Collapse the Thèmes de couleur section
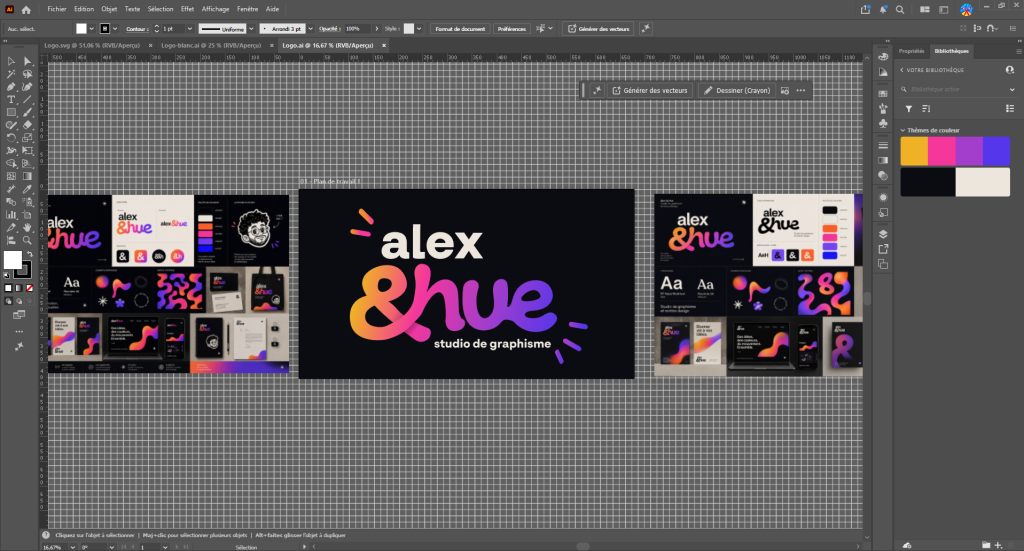The image size is (1024, 551). click(x=903, y=131)
